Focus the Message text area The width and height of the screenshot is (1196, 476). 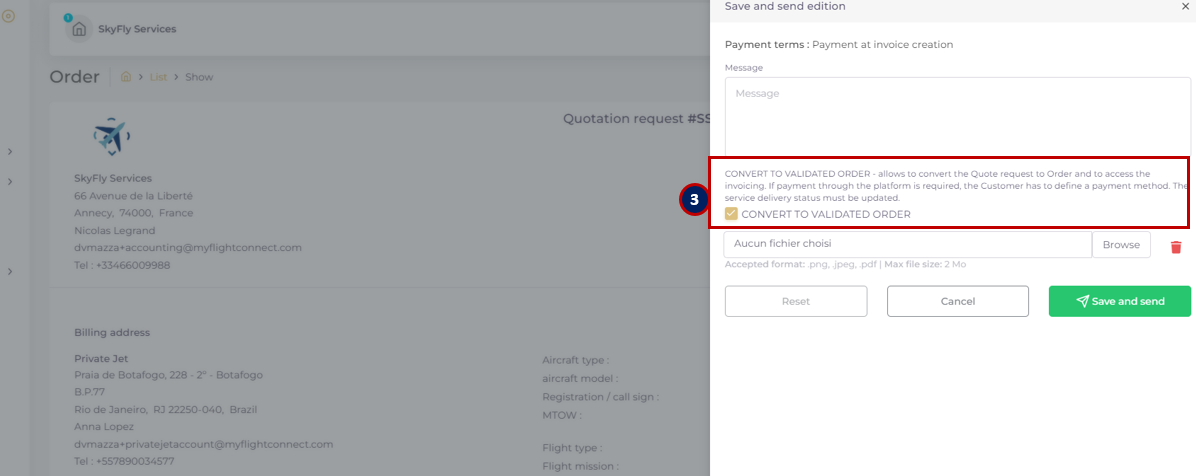tap(957, 116)
